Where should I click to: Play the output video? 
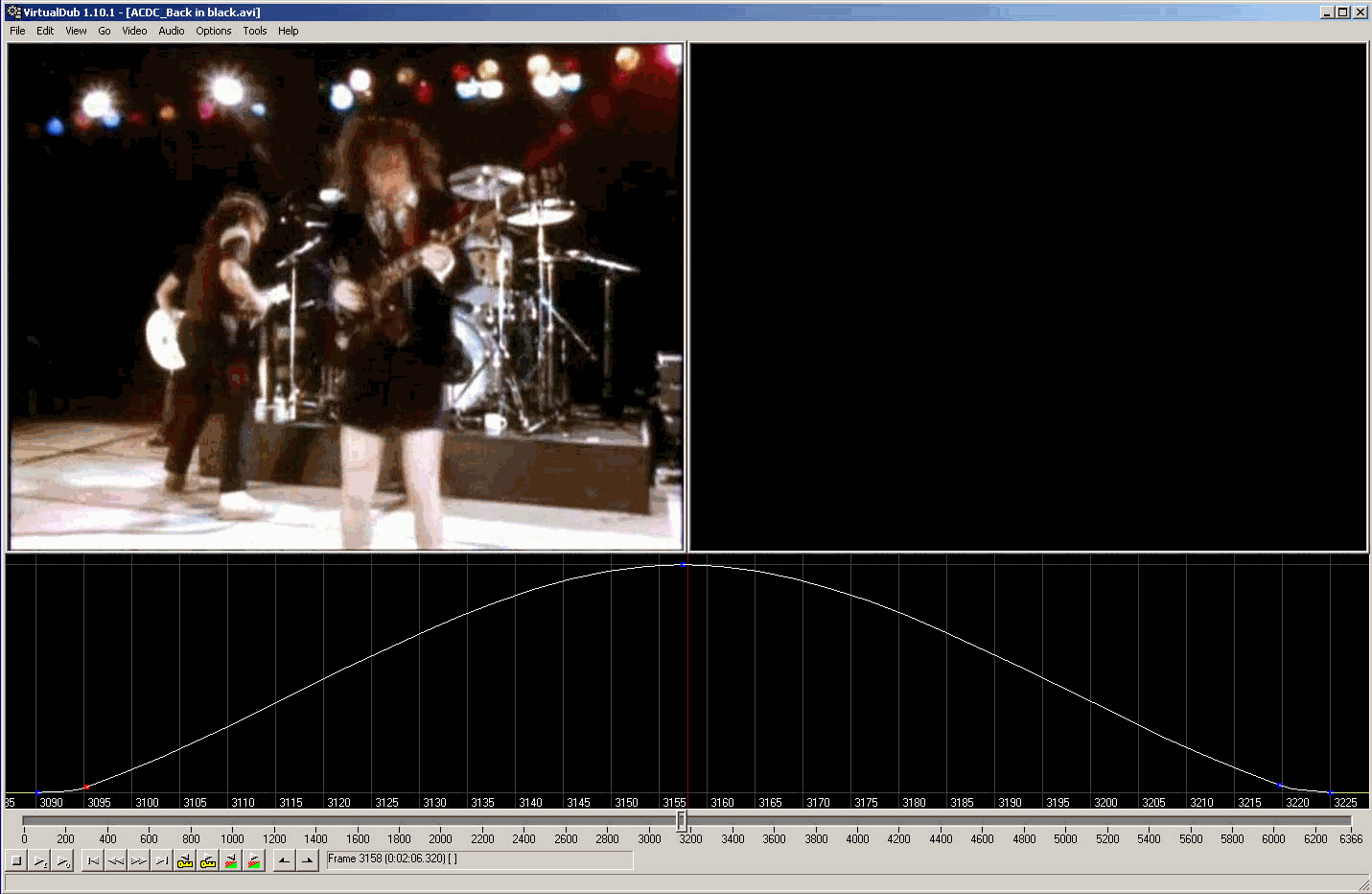pyautogui.click(x=62, y=860)
